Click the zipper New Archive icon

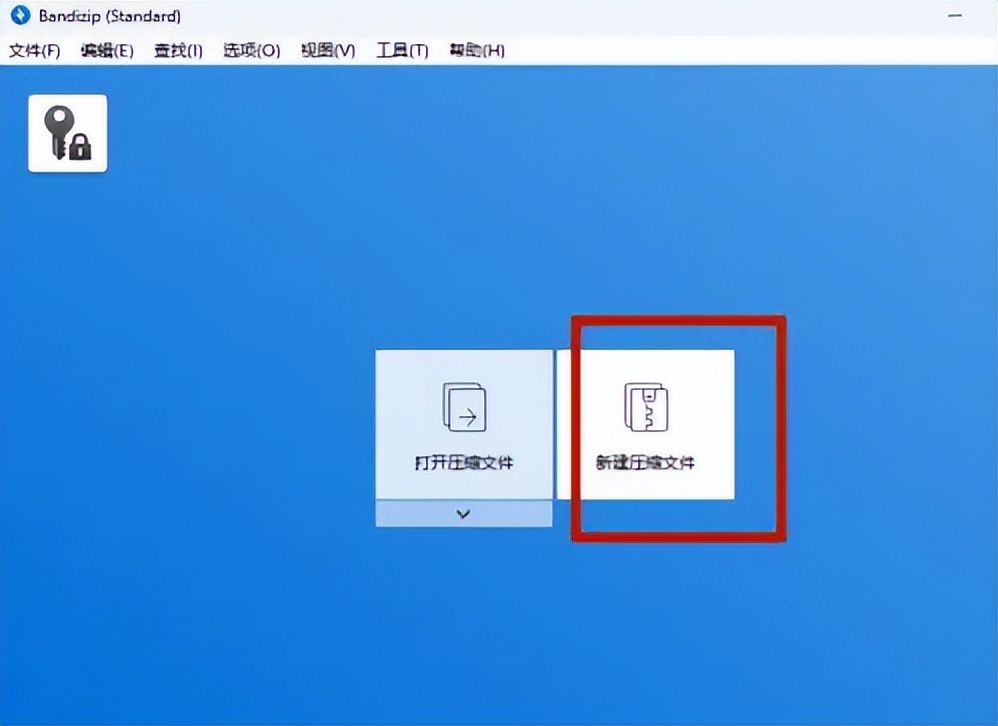[x=645, y=407]
